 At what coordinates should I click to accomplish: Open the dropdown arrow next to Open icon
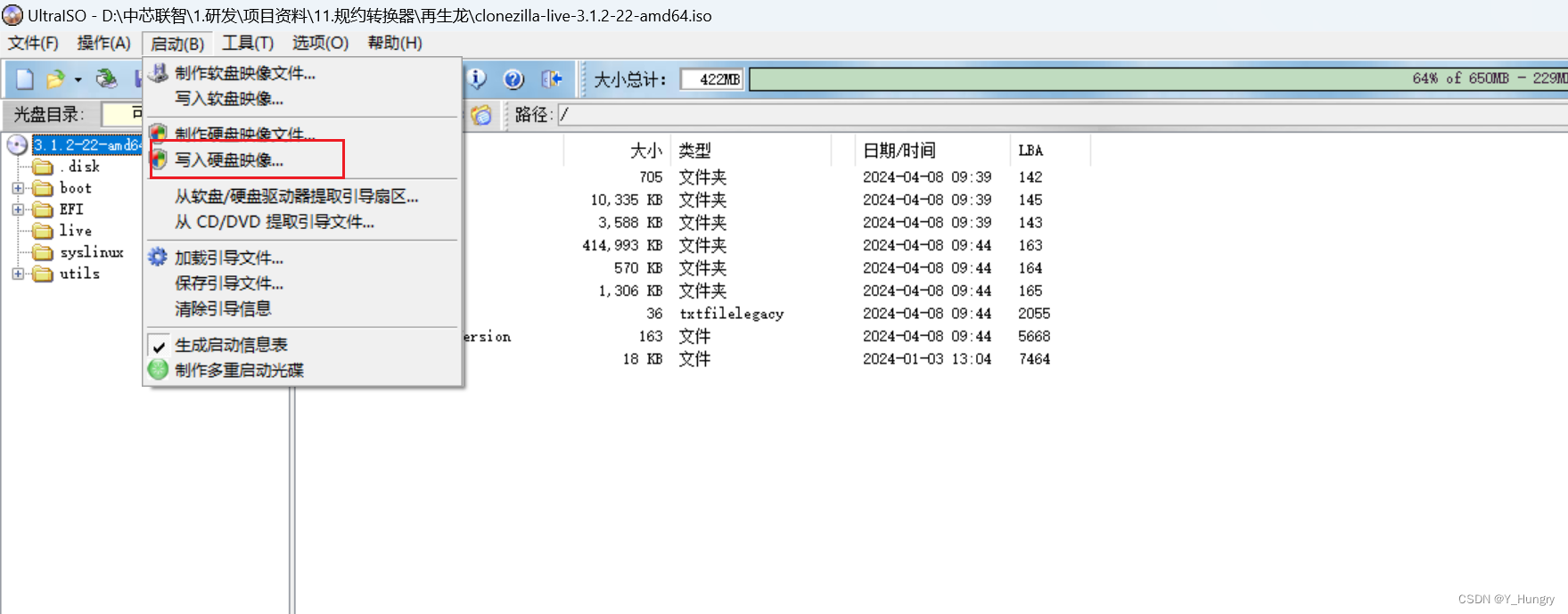pyautogui.click(x=78, y=80)
